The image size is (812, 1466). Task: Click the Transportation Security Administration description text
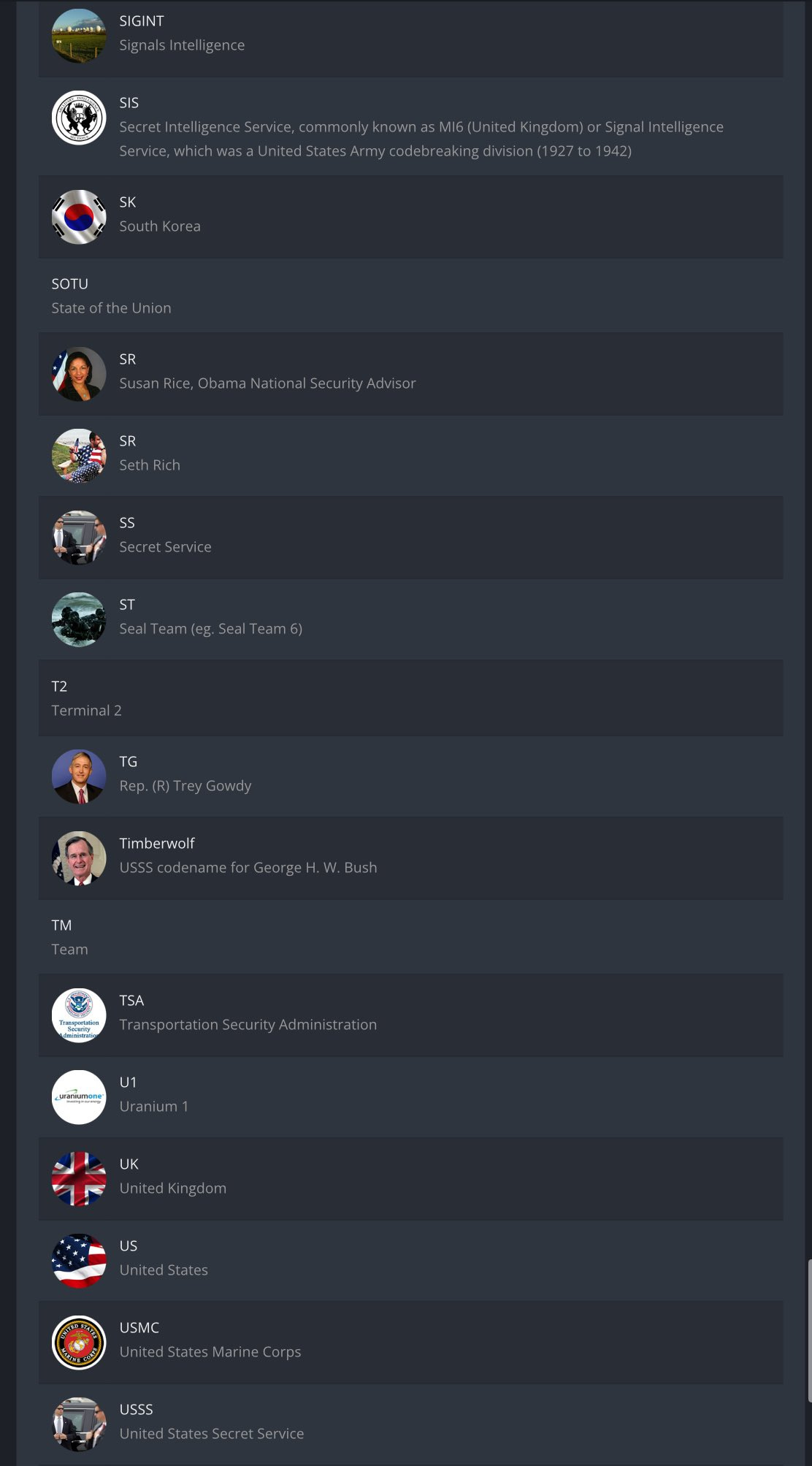point(248,1025)
